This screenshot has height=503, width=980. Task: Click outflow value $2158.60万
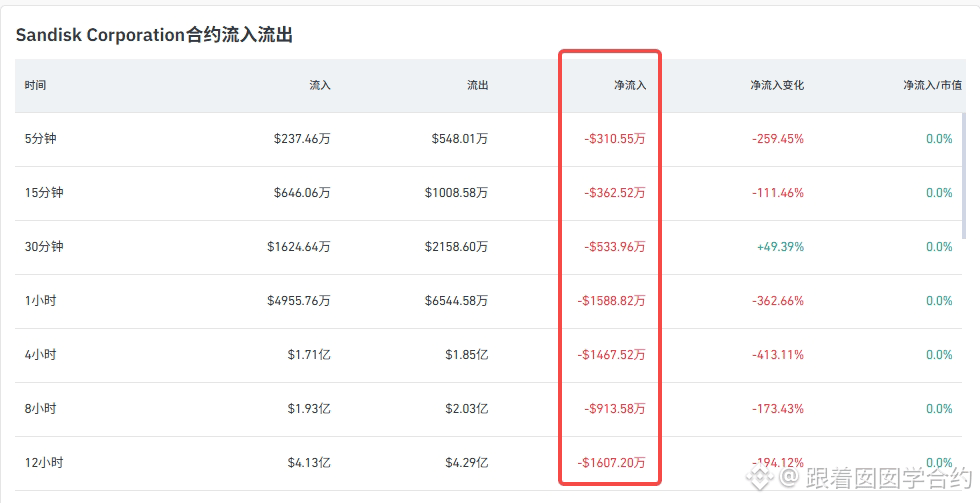(456, 247)
